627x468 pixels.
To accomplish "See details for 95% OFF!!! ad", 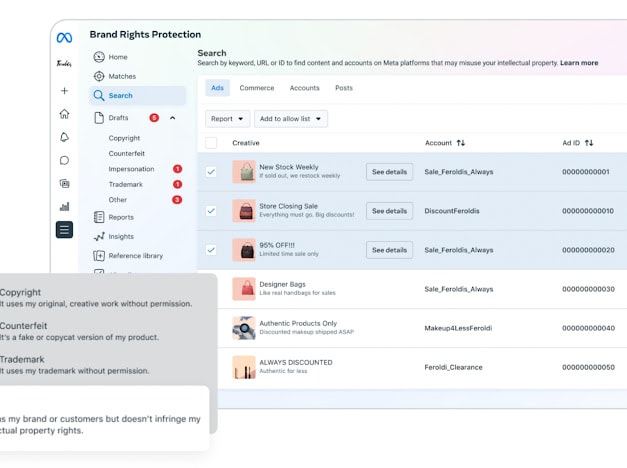I will pos(389,250).
